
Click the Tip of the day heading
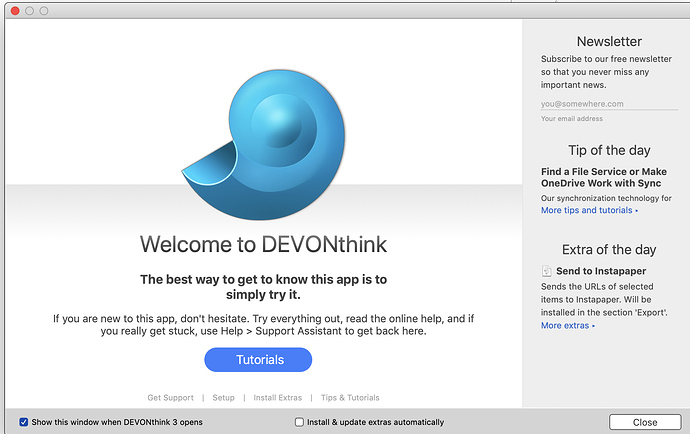609,151
